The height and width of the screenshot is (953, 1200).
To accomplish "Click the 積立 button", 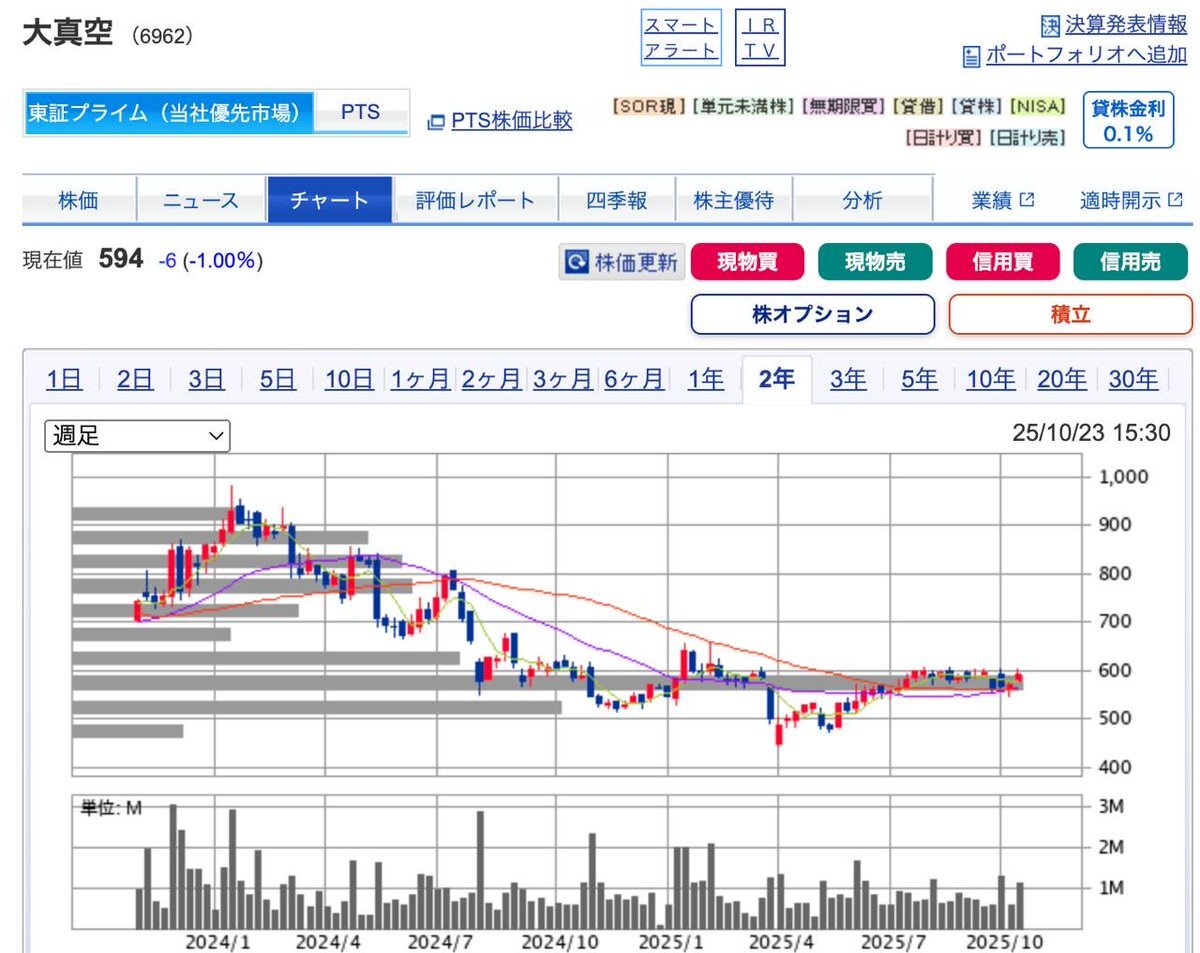I will coord(1070,314).
